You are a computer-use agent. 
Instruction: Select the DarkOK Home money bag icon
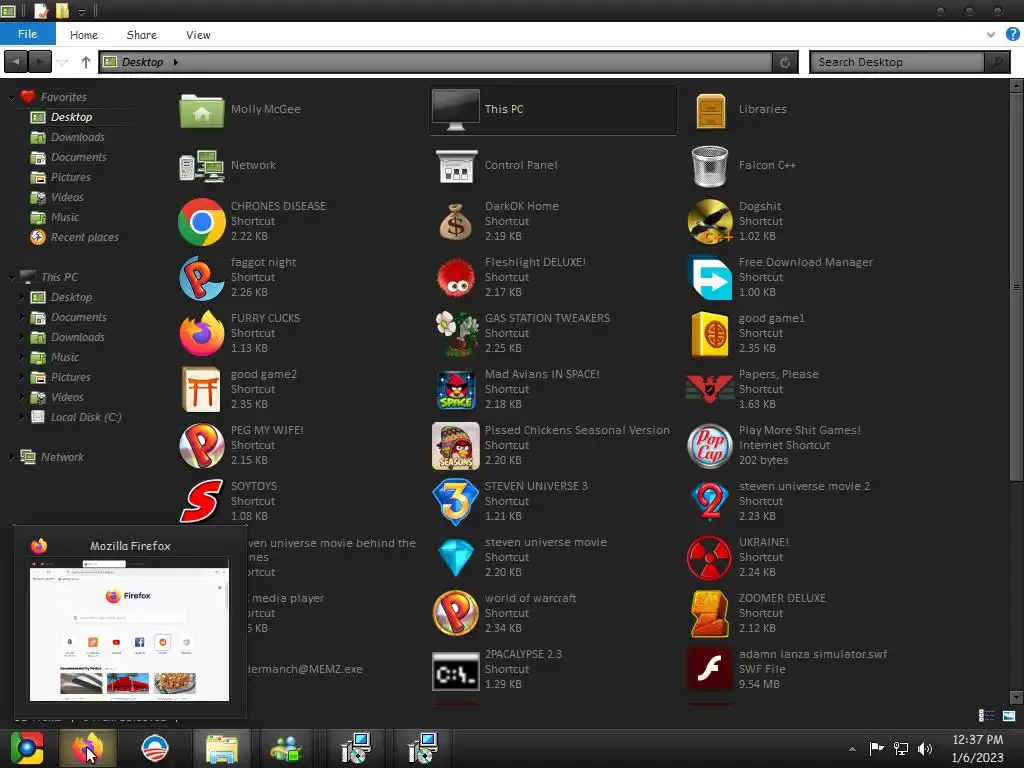[x=456, y=221]
